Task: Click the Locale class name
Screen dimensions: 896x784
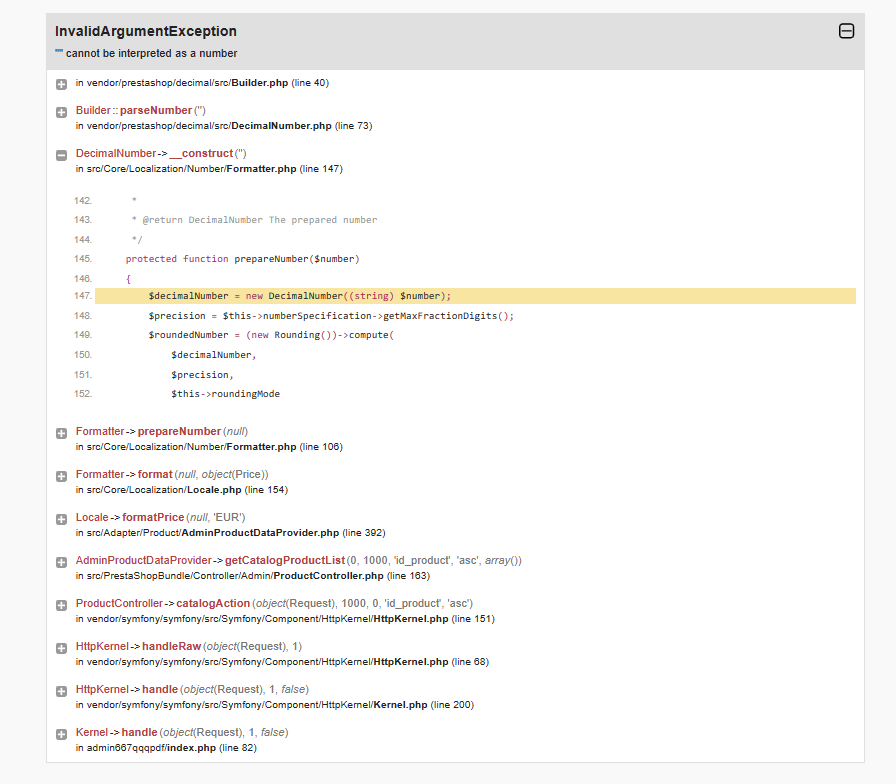Action: [92, 517]
